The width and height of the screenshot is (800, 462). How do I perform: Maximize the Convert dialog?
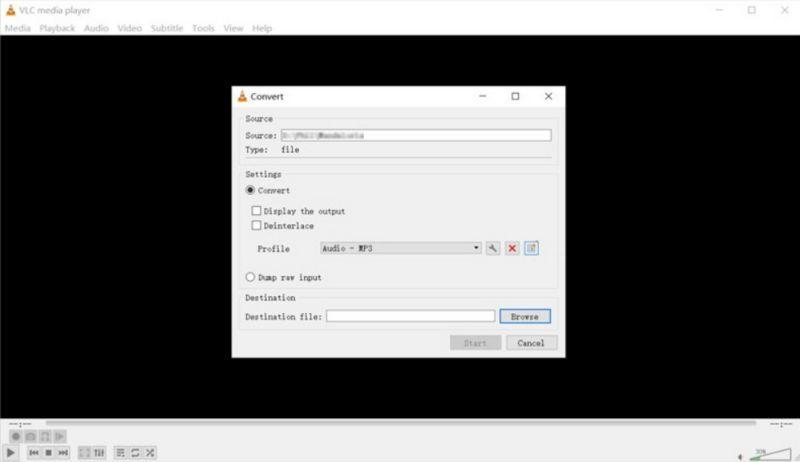(515, 96)
